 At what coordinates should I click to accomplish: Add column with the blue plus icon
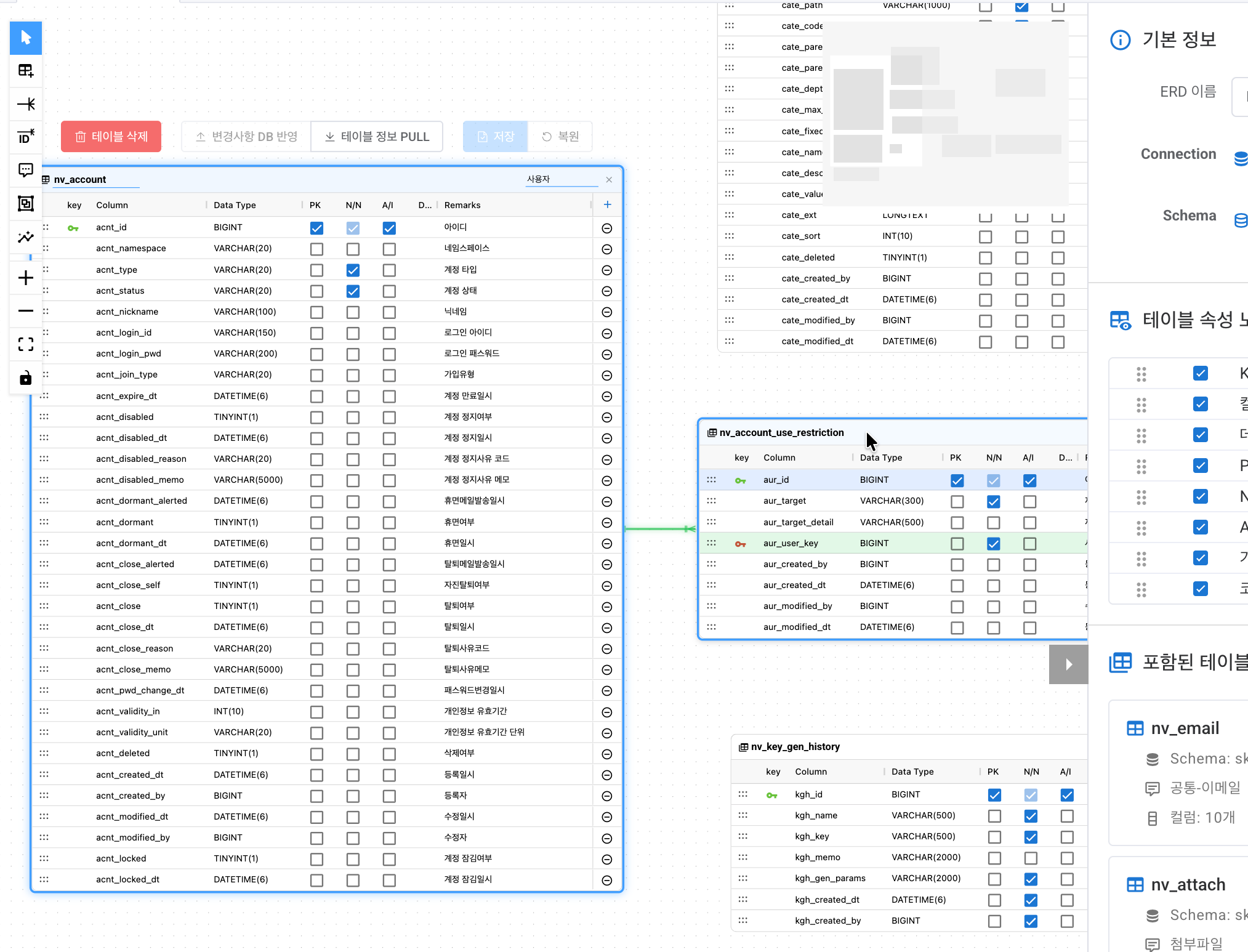pos(607,204)
